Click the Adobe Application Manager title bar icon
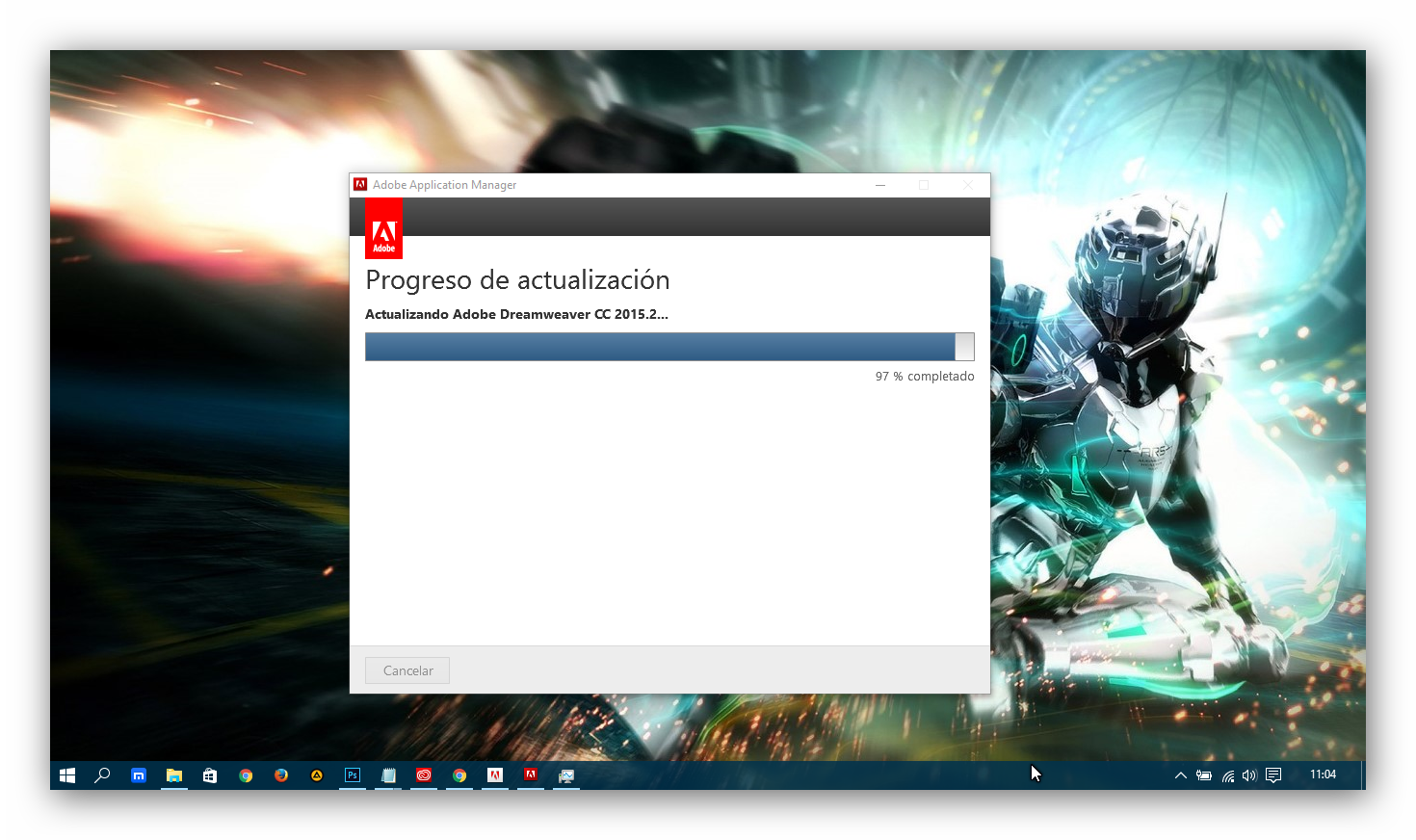Screen dimensions: 1416x840 pyautogui.click(x=360, y=184)
